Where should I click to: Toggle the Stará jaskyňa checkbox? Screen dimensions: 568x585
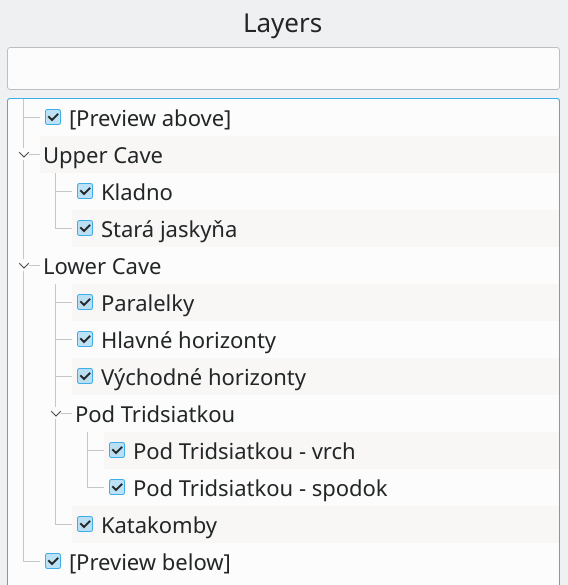85,228
